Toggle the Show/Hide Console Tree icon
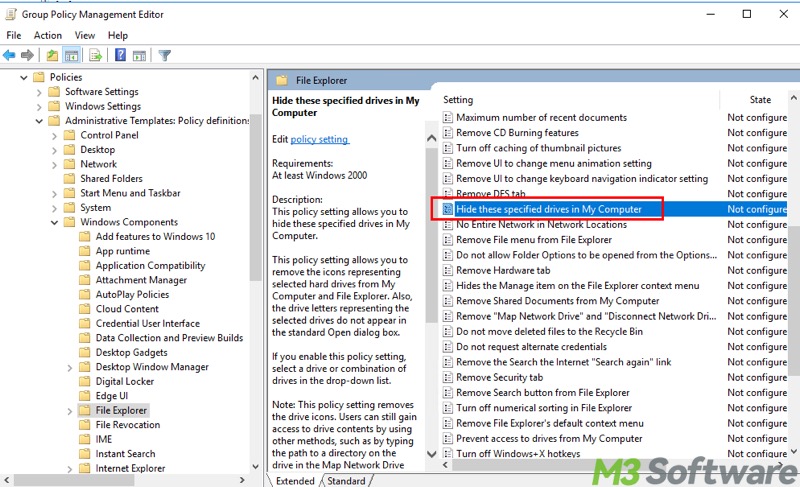Image resolution: width=800 pixels, height=487 pixels. click(71, 55)
